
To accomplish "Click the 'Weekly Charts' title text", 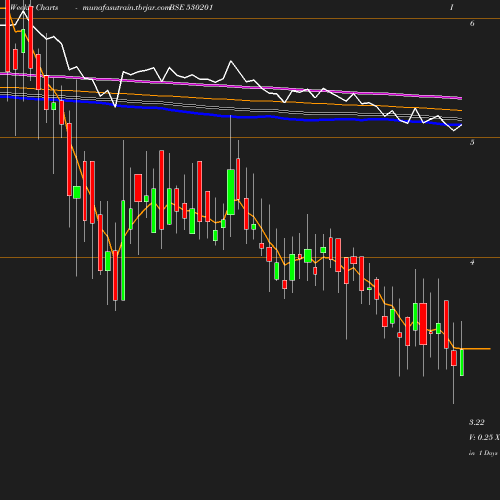I will click(34, 7).
